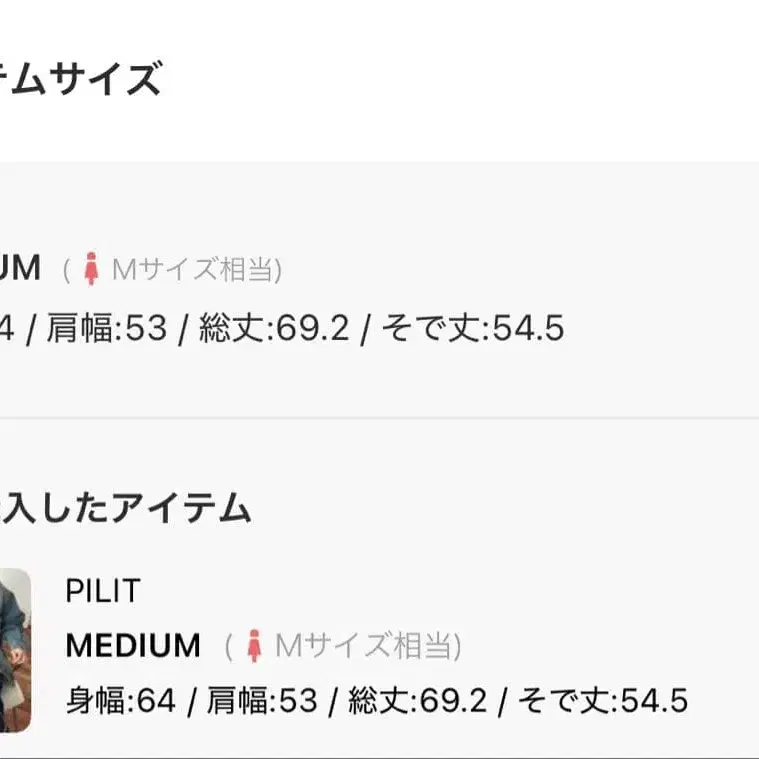Click Mサイズ相当 text in upper size row
Screen dimensions: 759x759
(196, 270)
